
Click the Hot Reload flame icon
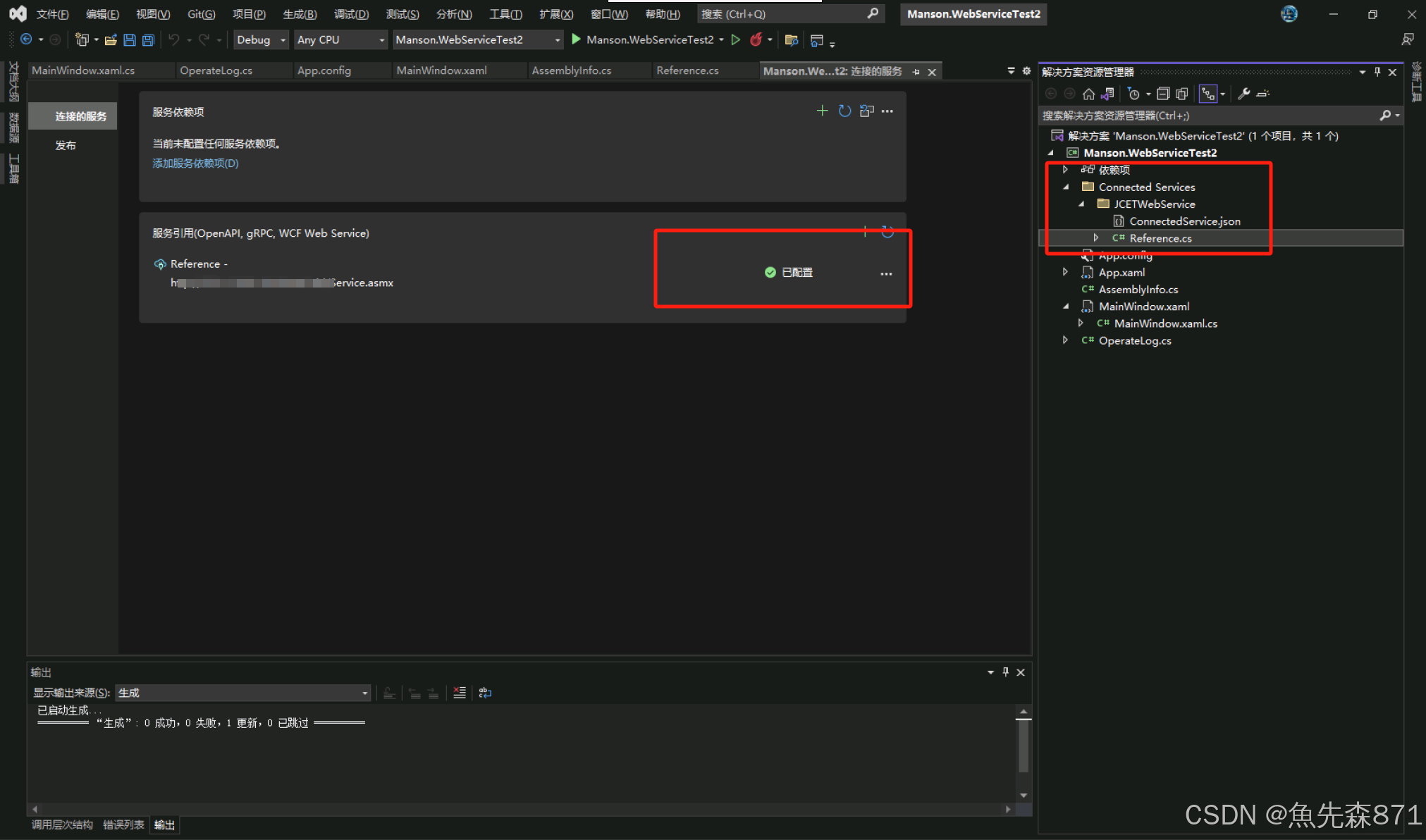(756, 40)
